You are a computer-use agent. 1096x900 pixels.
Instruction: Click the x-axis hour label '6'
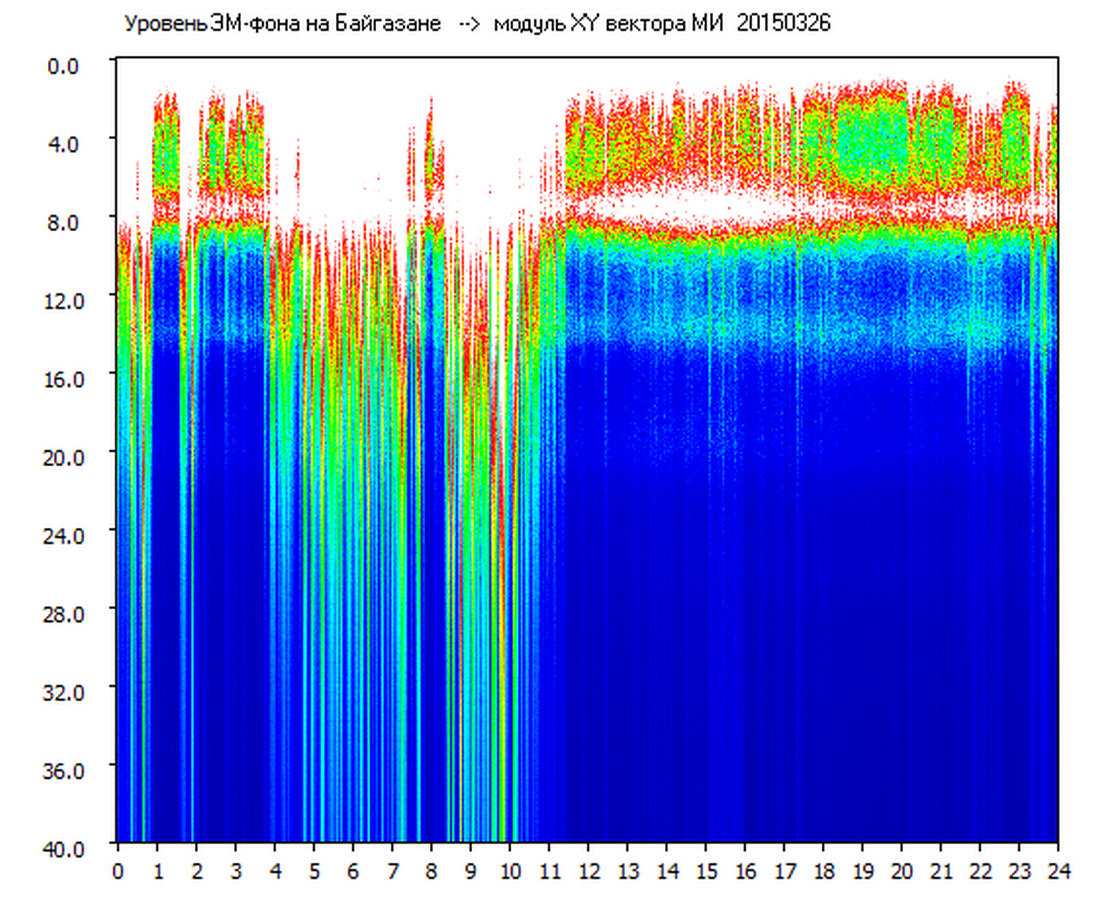354,871
